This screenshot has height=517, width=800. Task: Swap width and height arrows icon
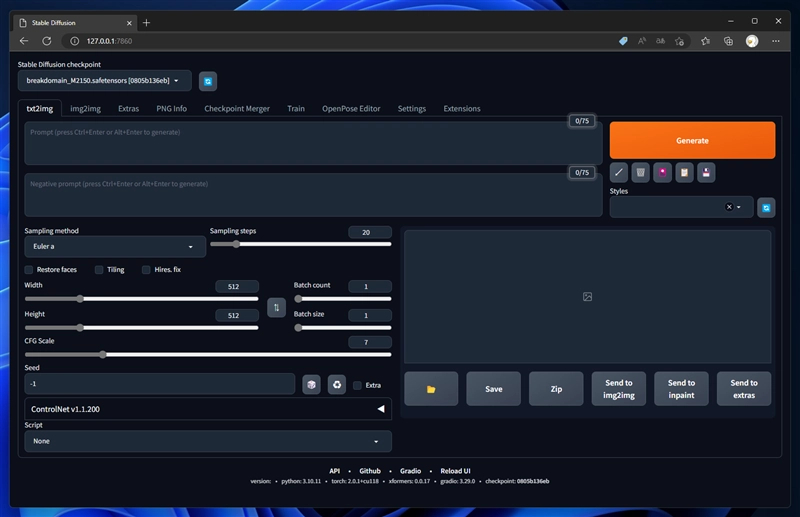pos(276,307)
